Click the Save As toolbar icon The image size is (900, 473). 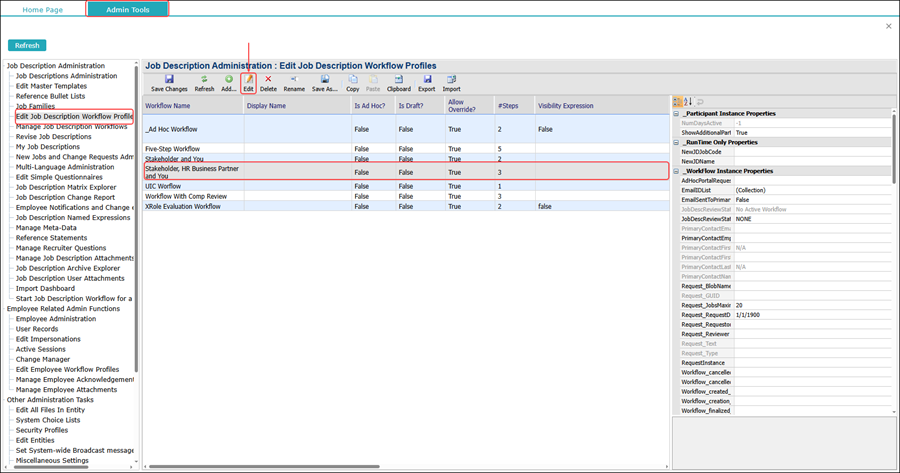click(x=325, y=79)
